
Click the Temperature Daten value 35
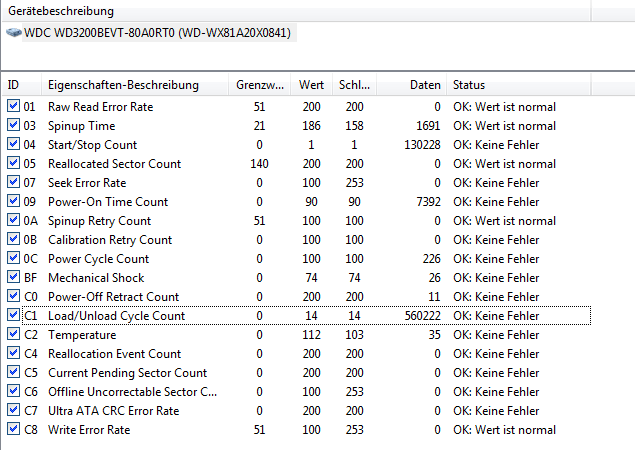(435, 335)
